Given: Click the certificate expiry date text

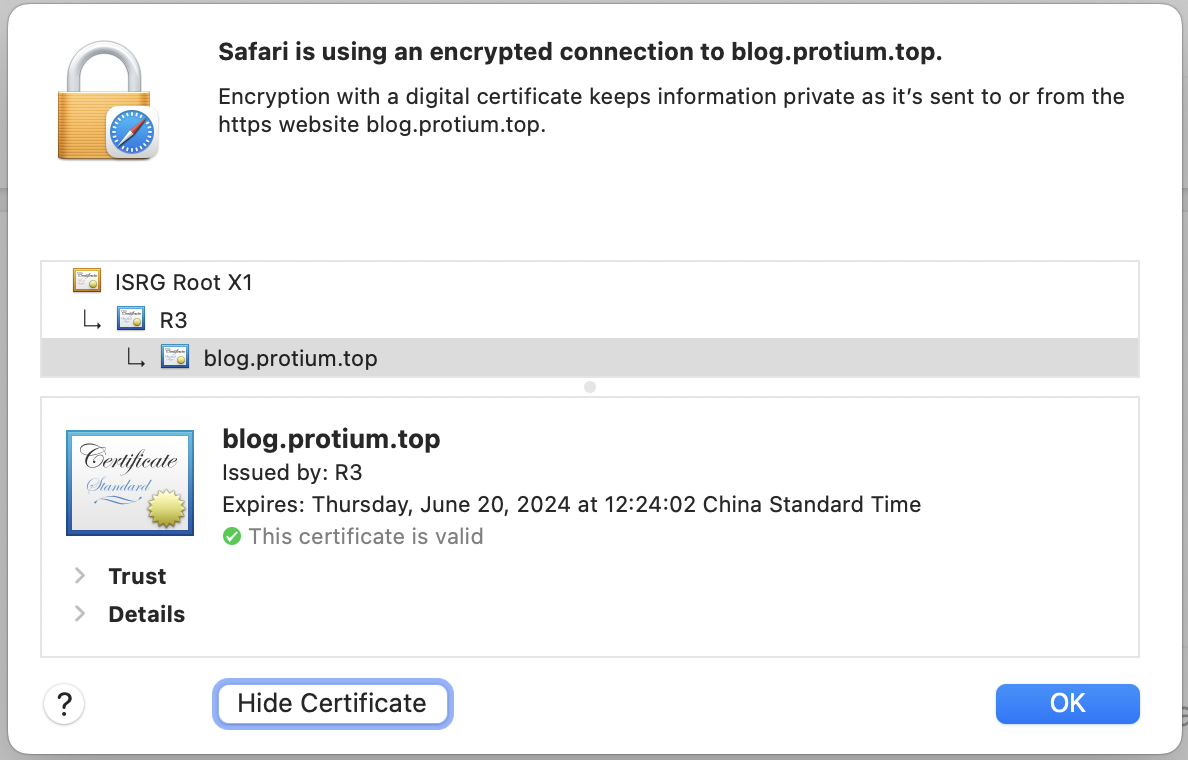Looking at the screenshot, I should pos(571,505).
